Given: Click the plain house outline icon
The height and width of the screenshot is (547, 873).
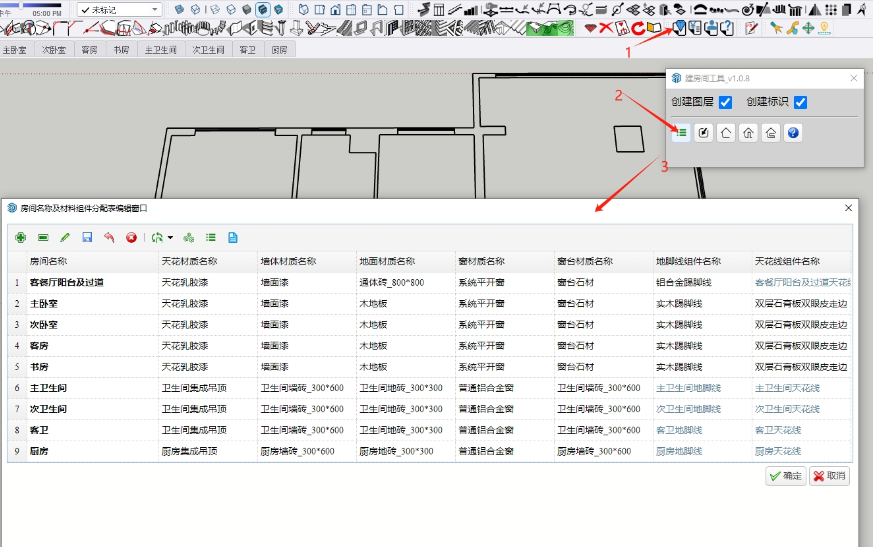Looking at the screenshot, I should [x=726, y=132].
